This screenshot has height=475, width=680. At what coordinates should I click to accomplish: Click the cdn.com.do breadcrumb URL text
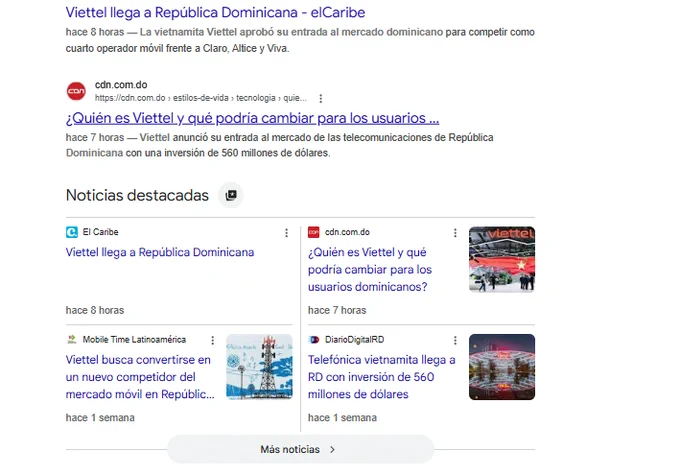point(201,98)
